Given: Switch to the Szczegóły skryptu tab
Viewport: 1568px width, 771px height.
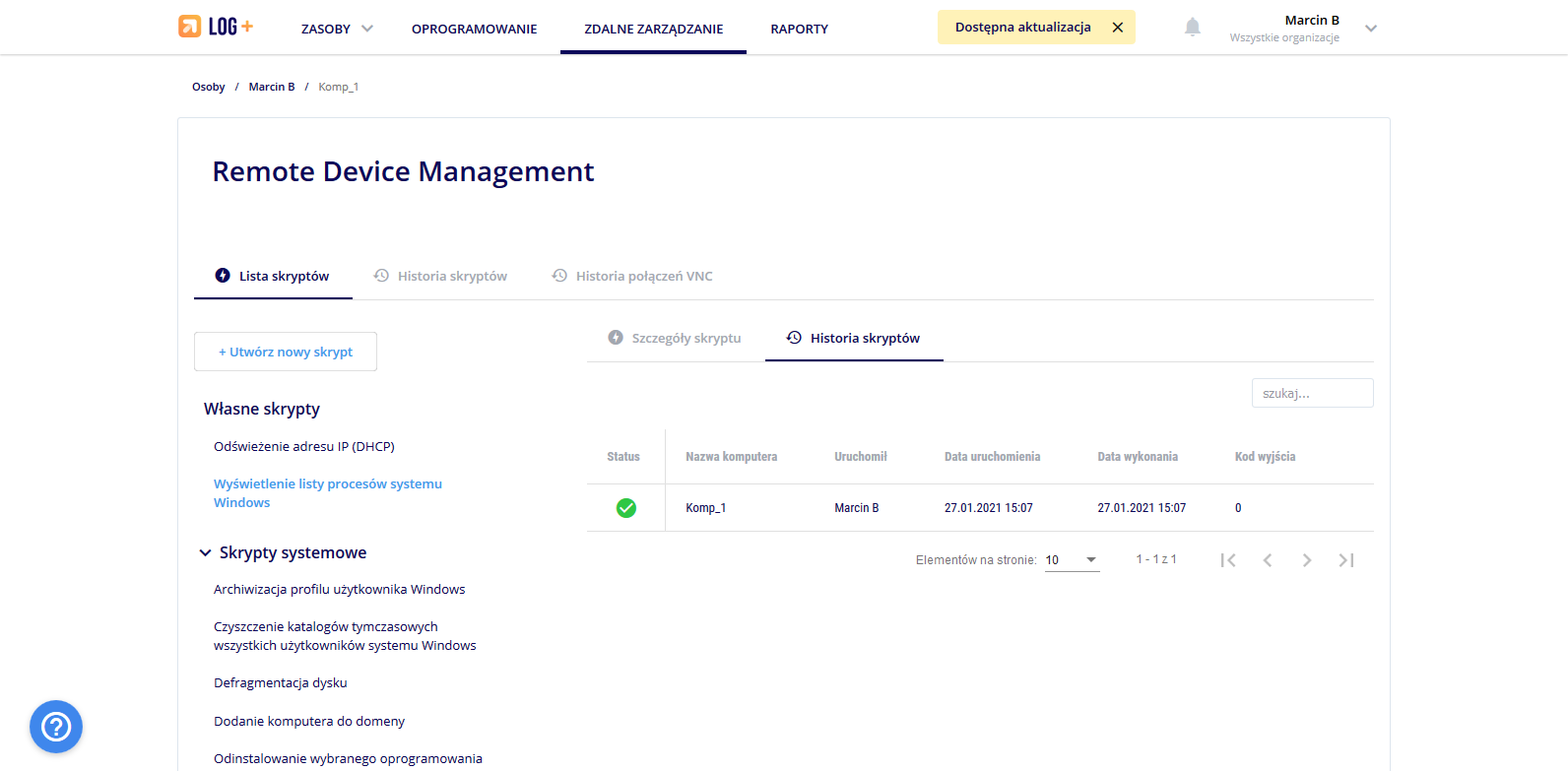Looking at the screenshot, I should point(675,338).
